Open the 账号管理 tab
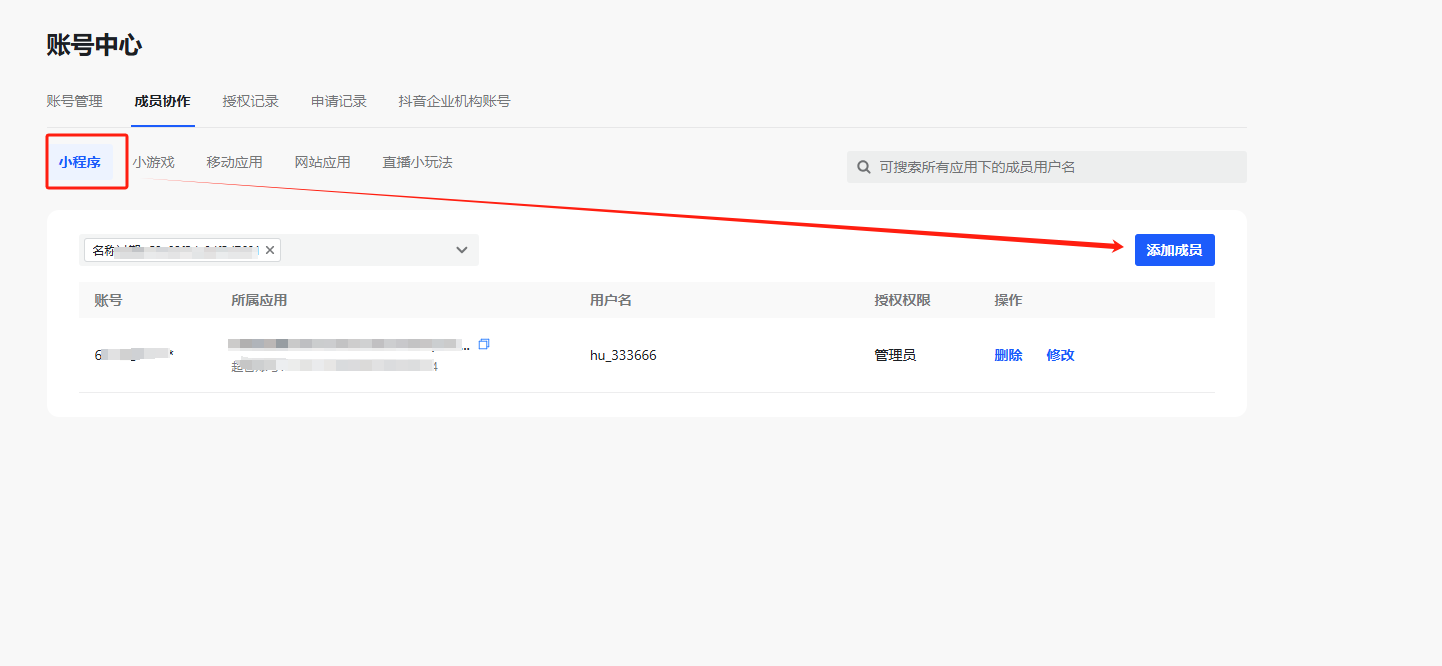Screen dimensions: 1442x666 [x=74, y=101]
